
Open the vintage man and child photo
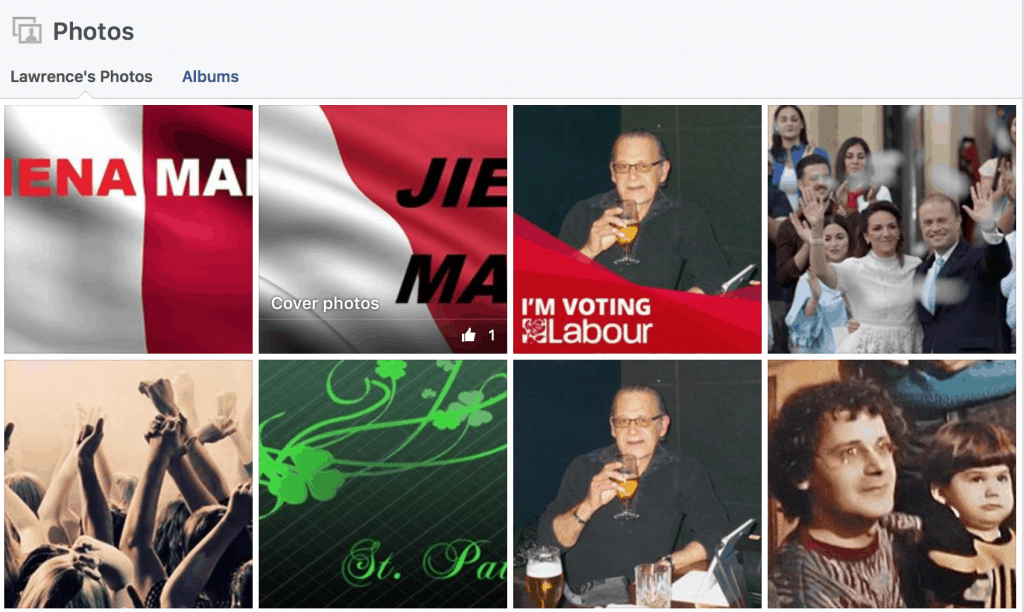[892, 484]
